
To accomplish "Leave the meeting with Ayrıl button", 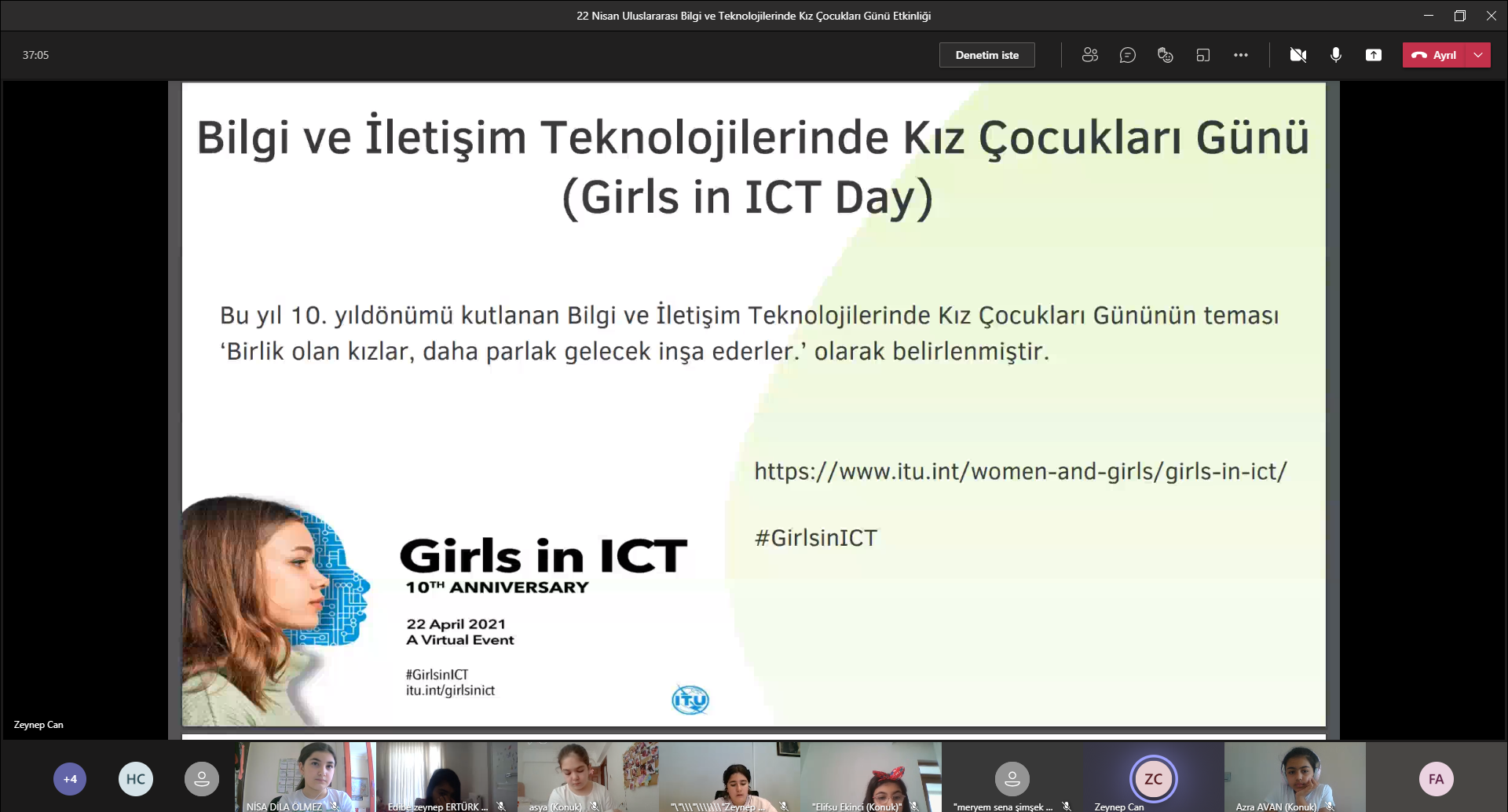I will point(1434,55).
